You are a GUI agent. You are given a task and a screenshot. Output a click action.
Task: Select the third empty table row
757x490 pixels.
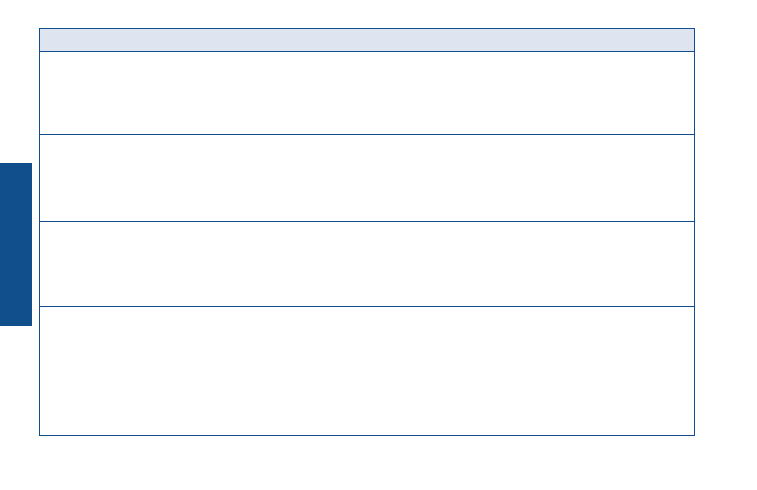[367, 264]
